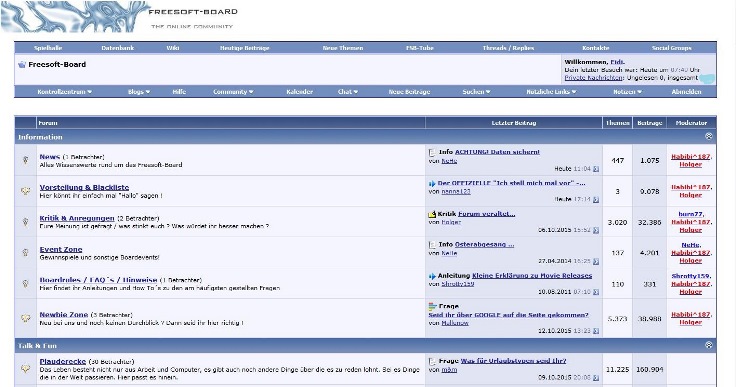This screenshot has width=736, height=387.
Task: Open FSB-Tube in top bar
Action: coord(420,48)
